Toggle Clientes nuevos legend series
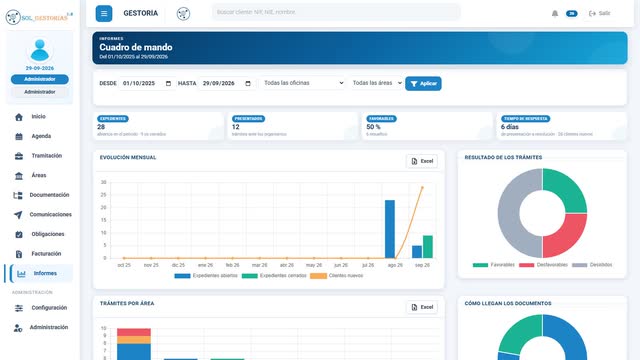The image size is (640, 360). click(x=336, y=276)
